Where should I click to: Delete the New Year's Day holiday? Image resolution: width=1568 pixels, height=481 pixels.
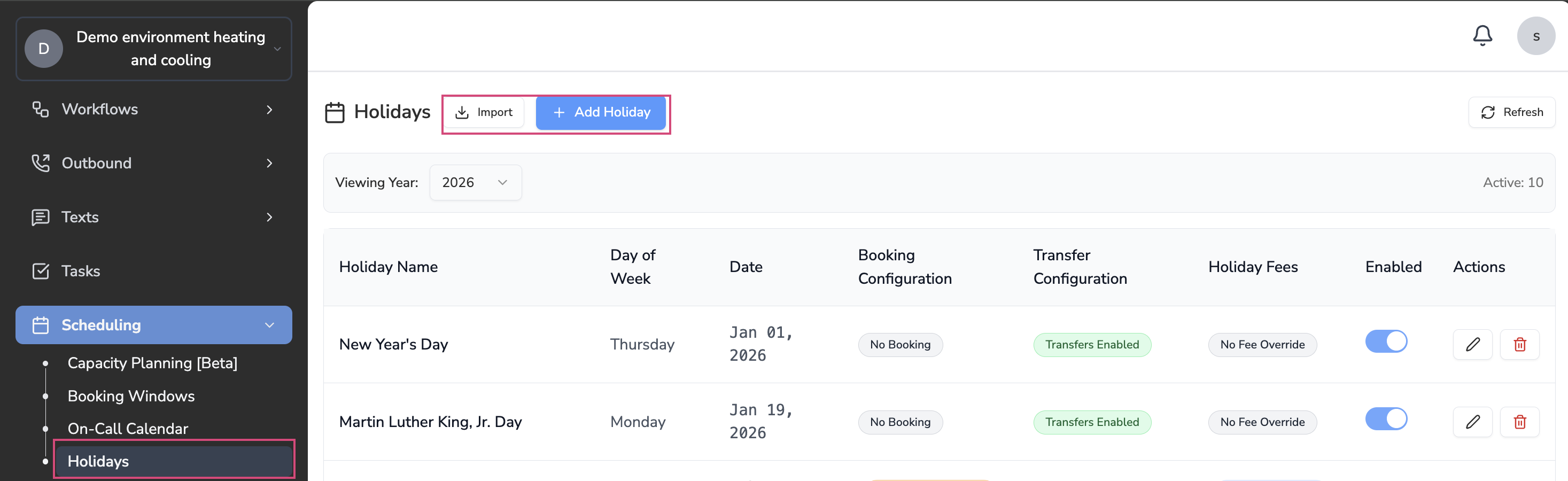click(1519, 345)
